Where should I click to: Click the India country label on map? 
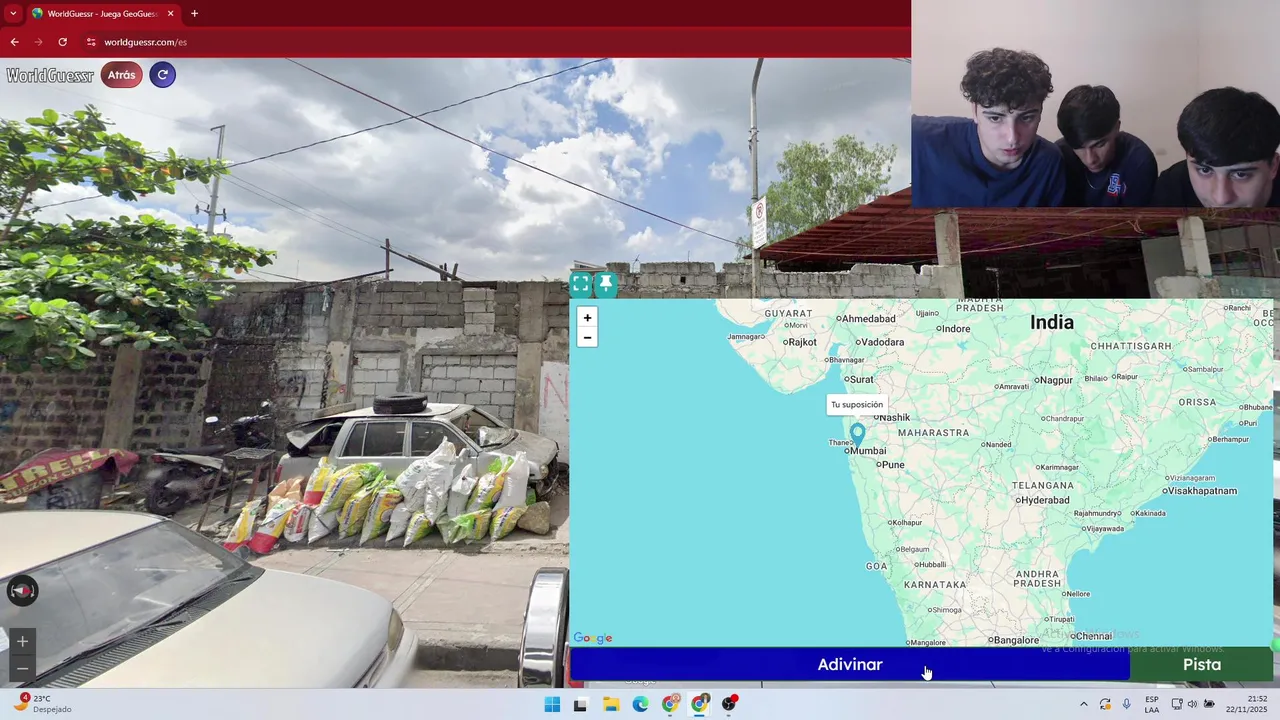[1052, 322]
